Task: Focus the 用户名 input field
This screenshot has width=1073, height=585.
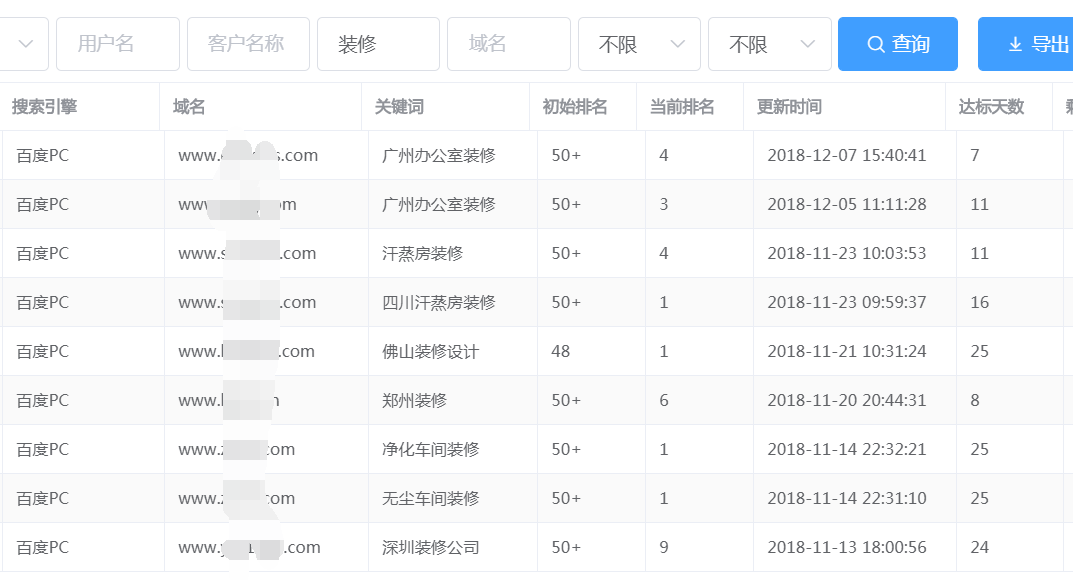Action: tap(117, 44)
